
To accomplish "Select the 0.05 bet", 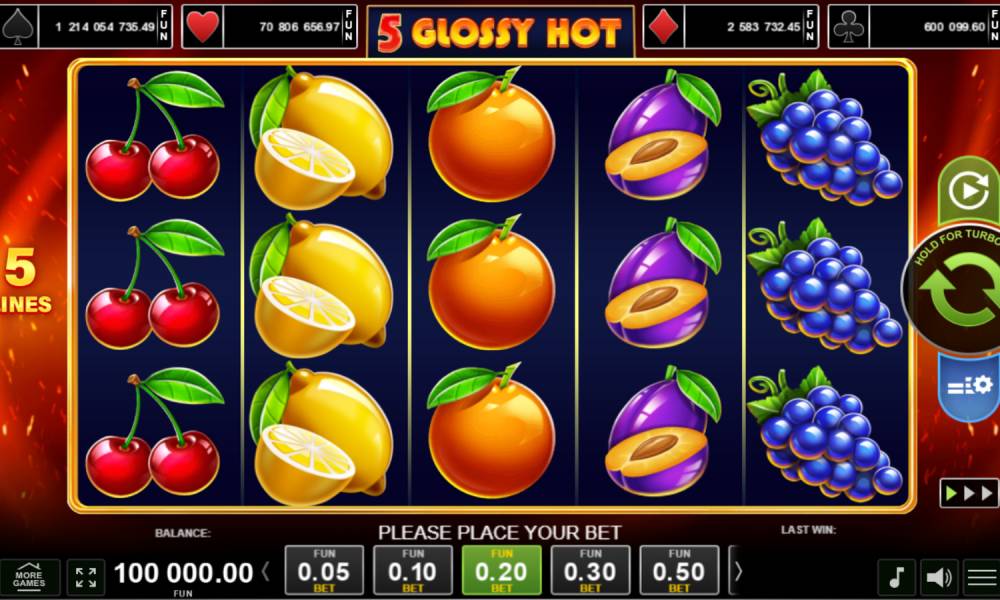I will (x=324, y=570).
